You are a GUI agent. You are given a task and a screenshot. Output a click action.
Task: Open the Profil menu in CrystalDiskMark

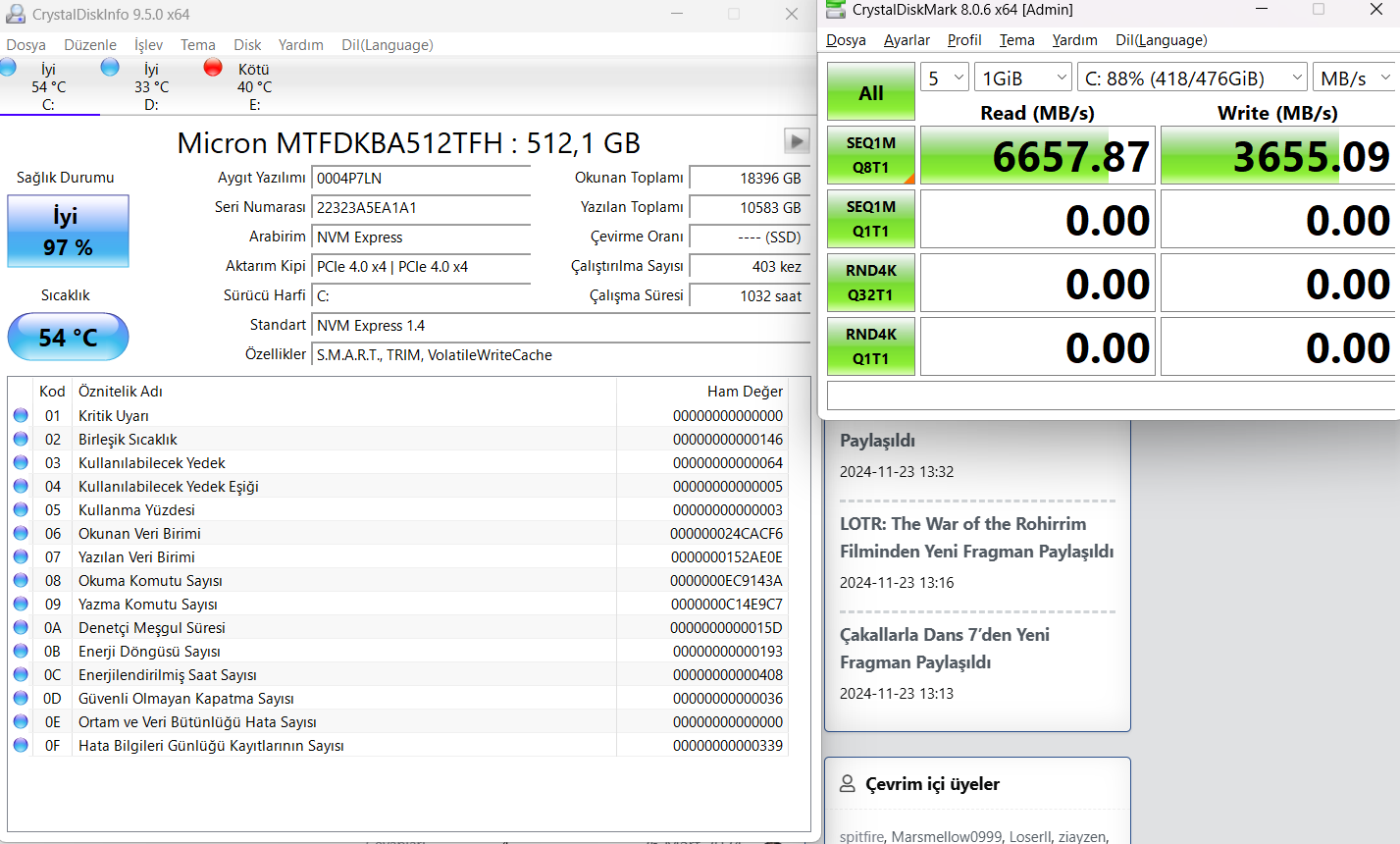(964, 40)
